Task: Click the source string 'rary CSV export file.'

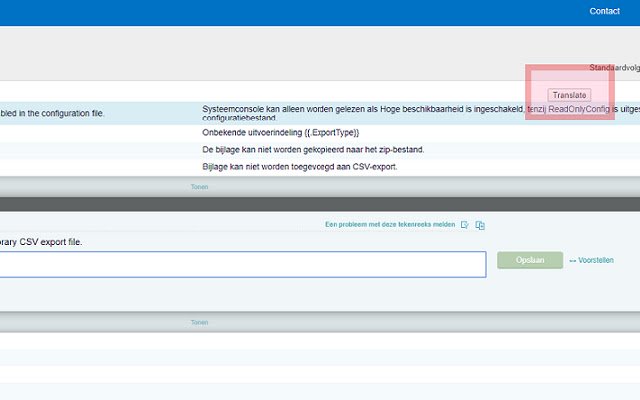Action: (x=41, y=242)
